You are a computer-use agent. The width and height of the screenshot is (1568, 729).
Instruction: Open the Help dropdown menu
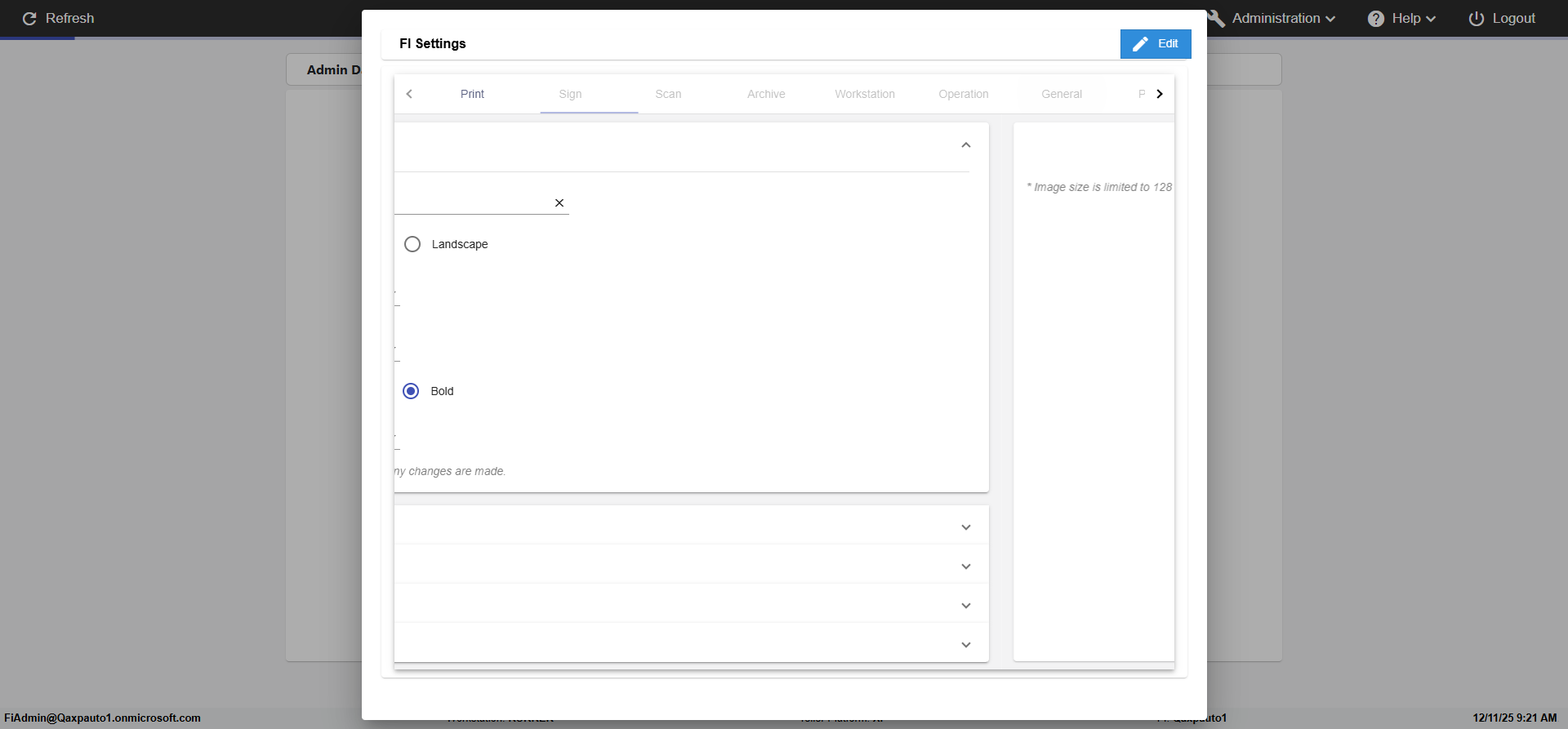[1413, 19]
